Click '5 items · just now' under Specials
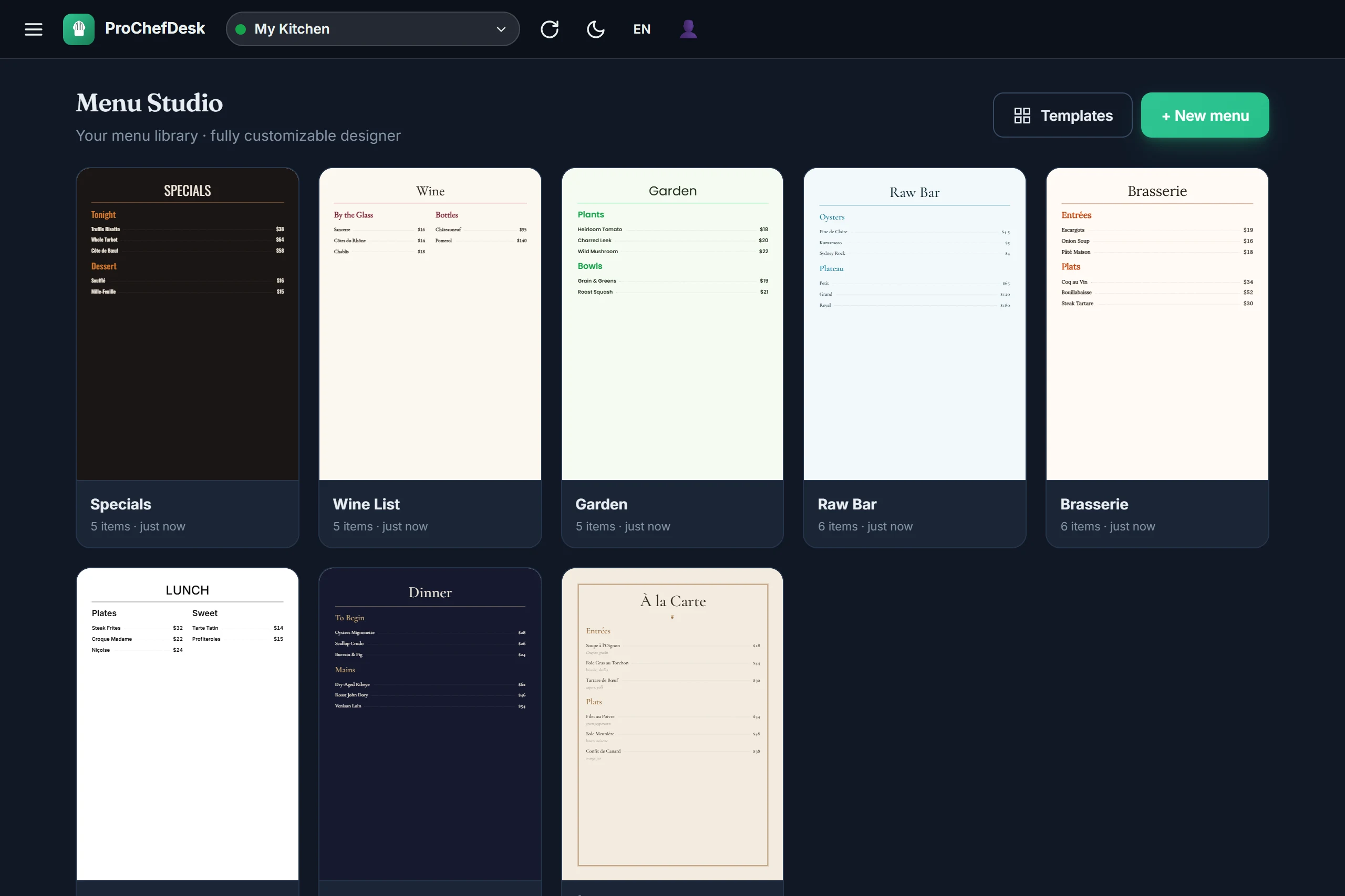This screenshot has width=1345, height=896. pyautogui.click(x=138, y=526)
